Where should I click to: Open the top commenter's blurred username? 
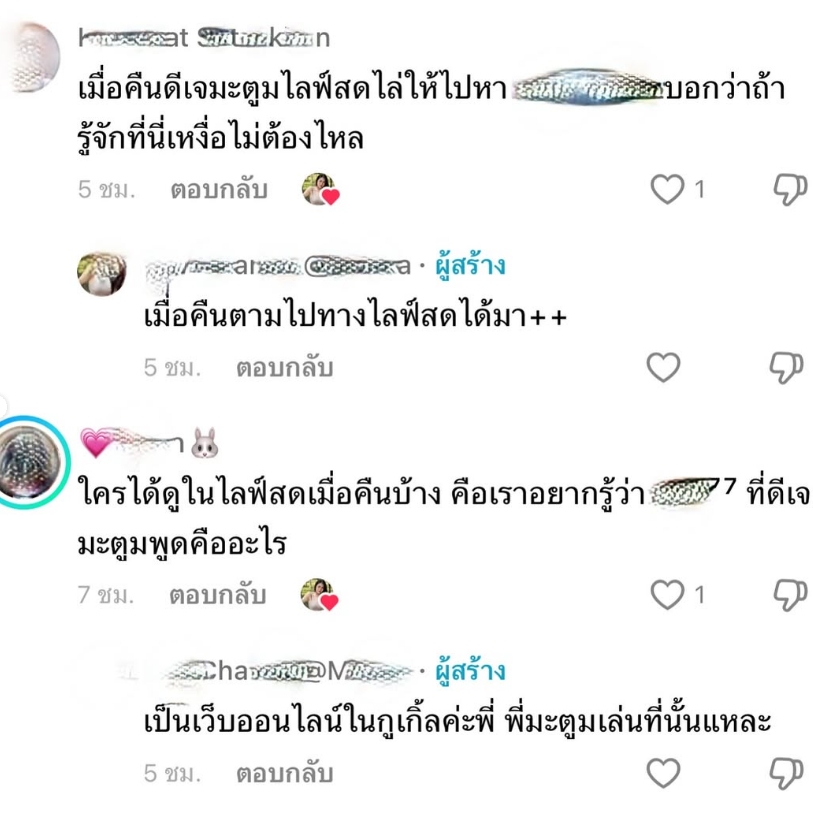pos(204,38)
